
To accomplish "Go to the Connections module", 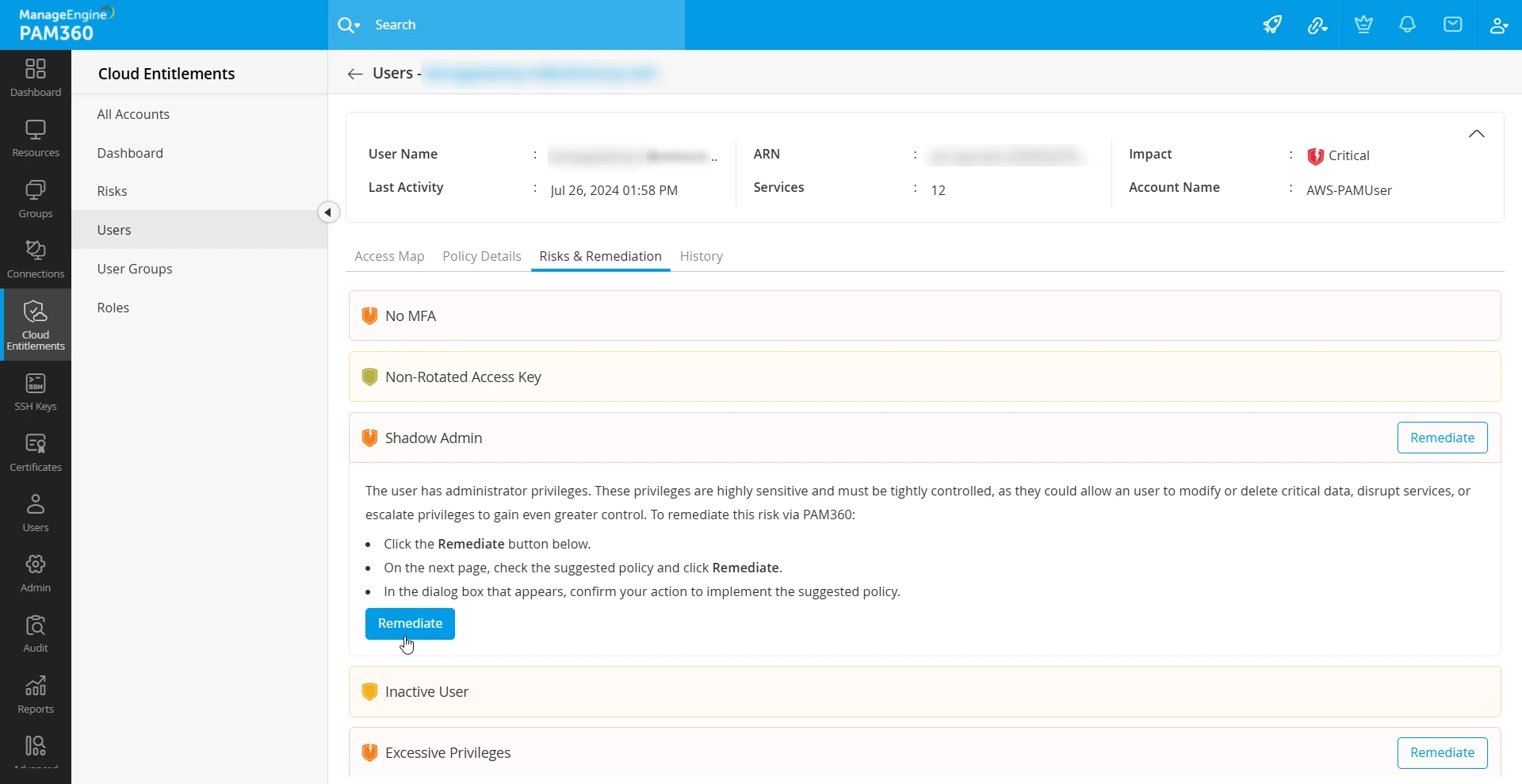I will click(36, 259).
